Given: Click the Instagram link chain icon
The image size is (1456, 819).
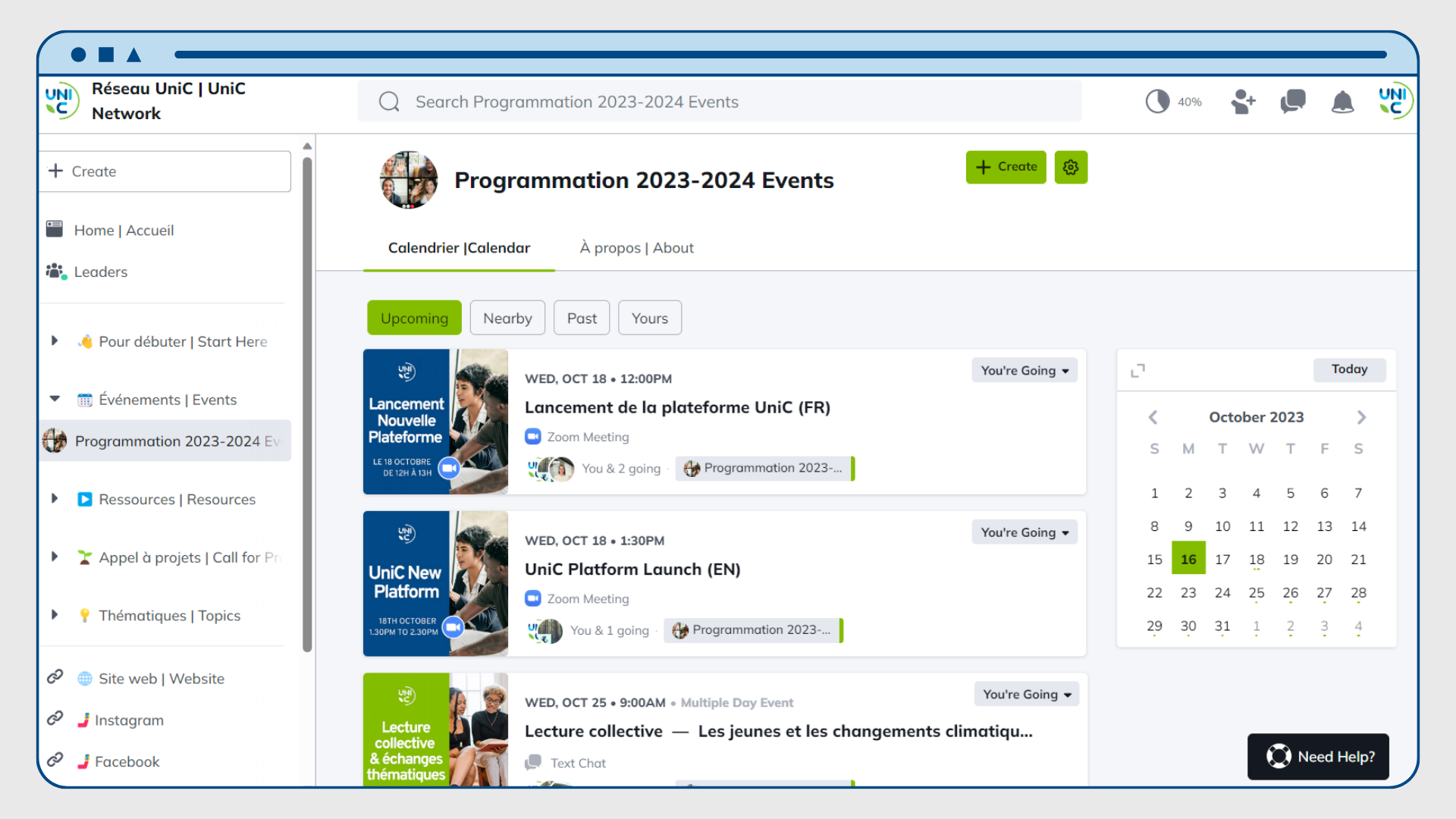Looking at the screenshot, I should tap(55, 718).
